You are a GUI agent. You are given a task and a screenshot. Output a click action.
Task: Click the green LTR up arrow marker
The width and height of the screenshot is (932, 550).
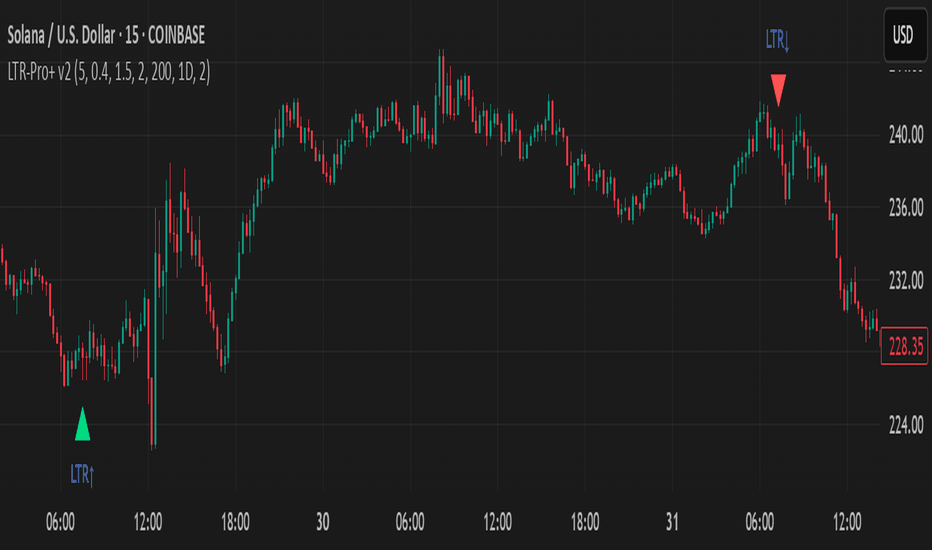pos(83,424)
